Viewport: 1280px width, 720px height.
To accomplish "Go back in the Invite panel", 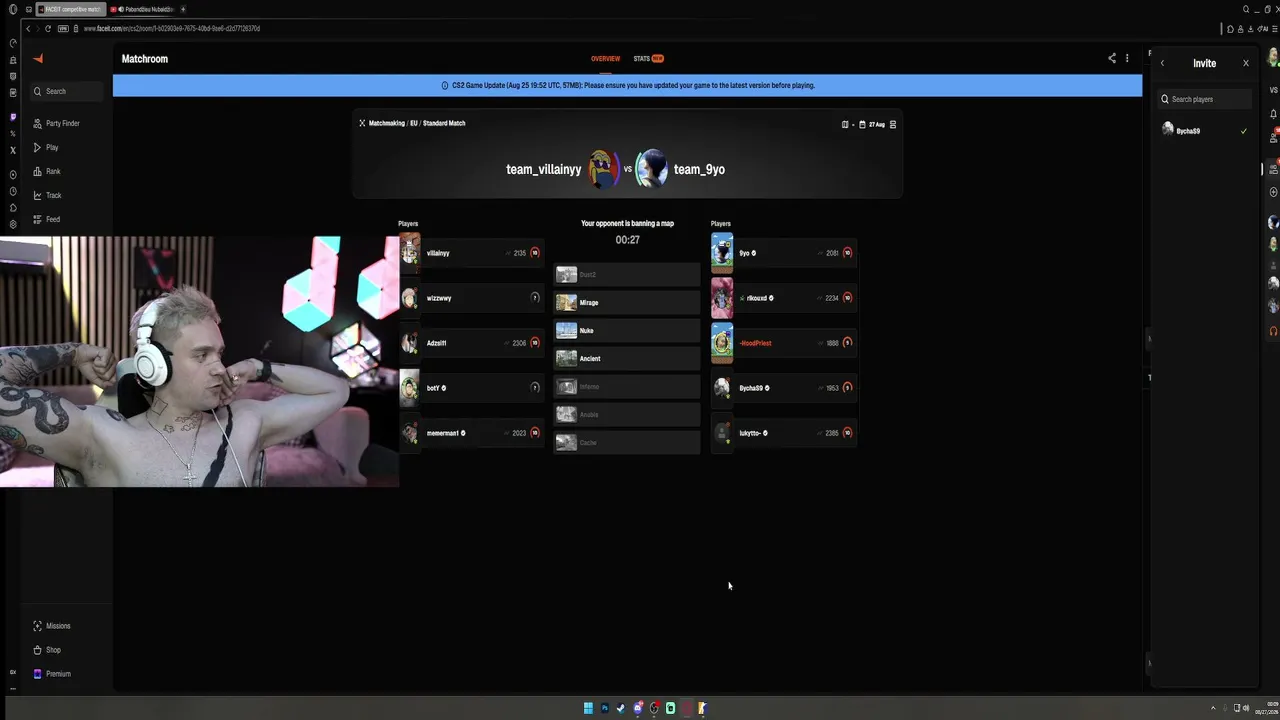I will 1162,63.
